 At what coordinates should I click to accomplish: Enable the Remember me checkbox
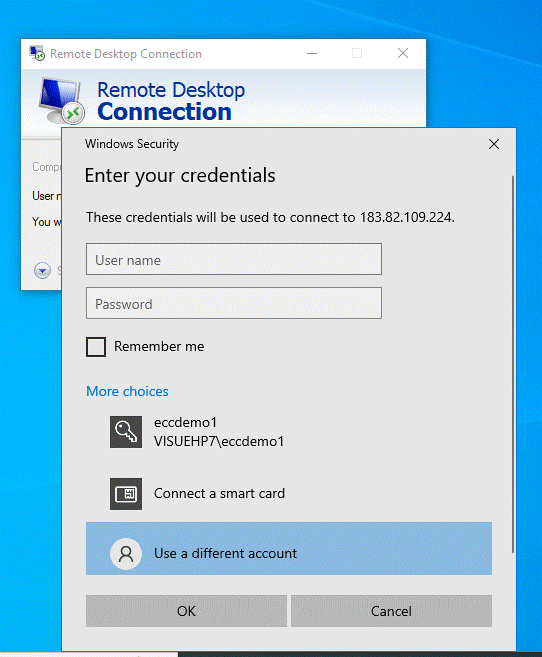pos(96,347)
